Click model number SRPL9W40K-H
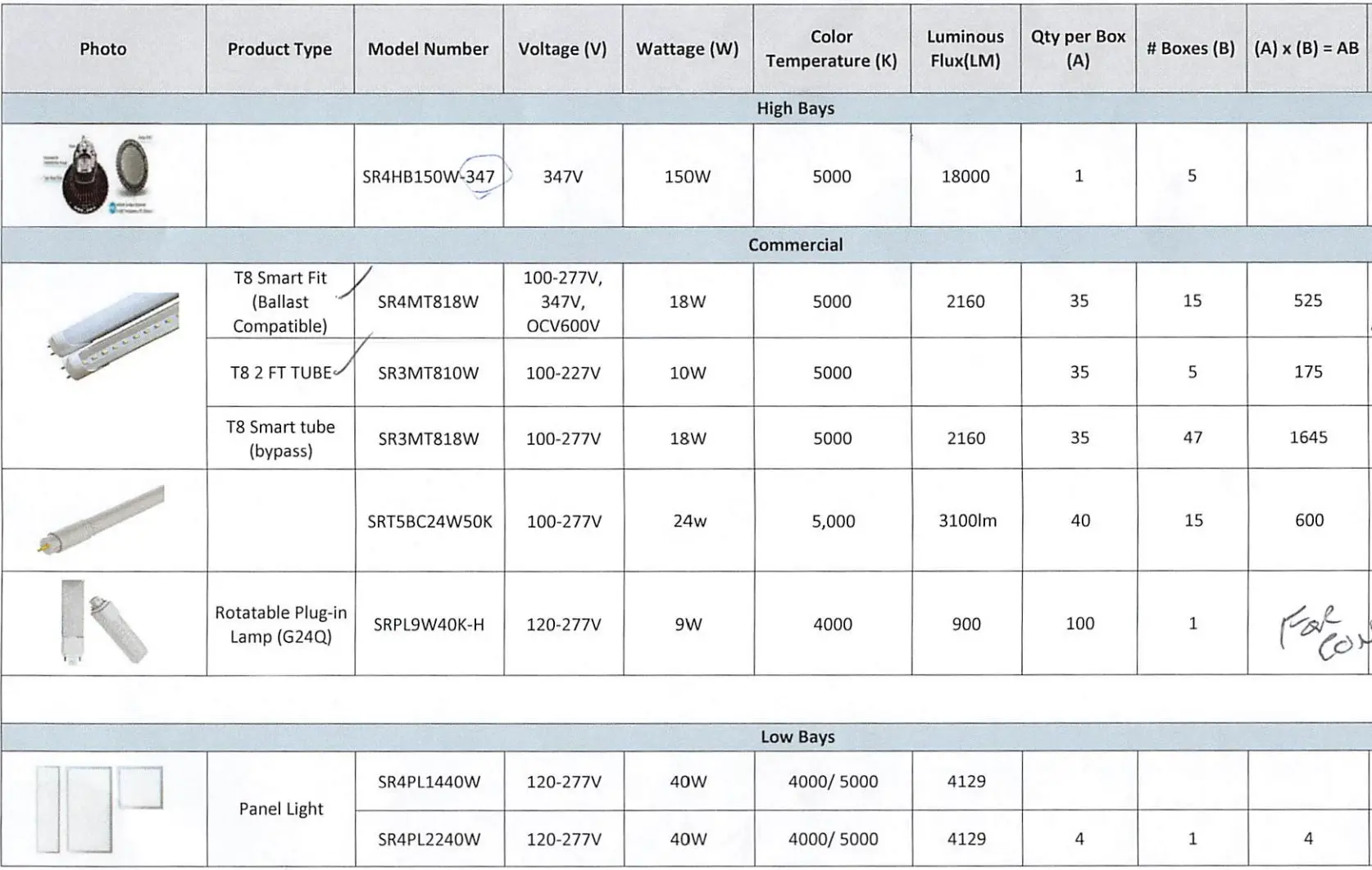The height and width of the screenshot is (870, 1372). click(x=429, y=624)
